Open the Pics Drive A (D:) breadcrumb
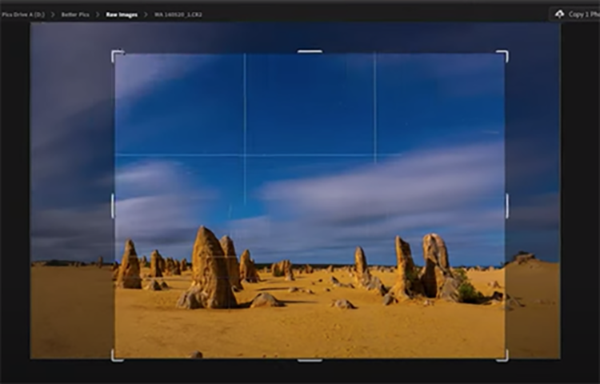This screenshot has width=600, height=384. (x=23, y=15)
